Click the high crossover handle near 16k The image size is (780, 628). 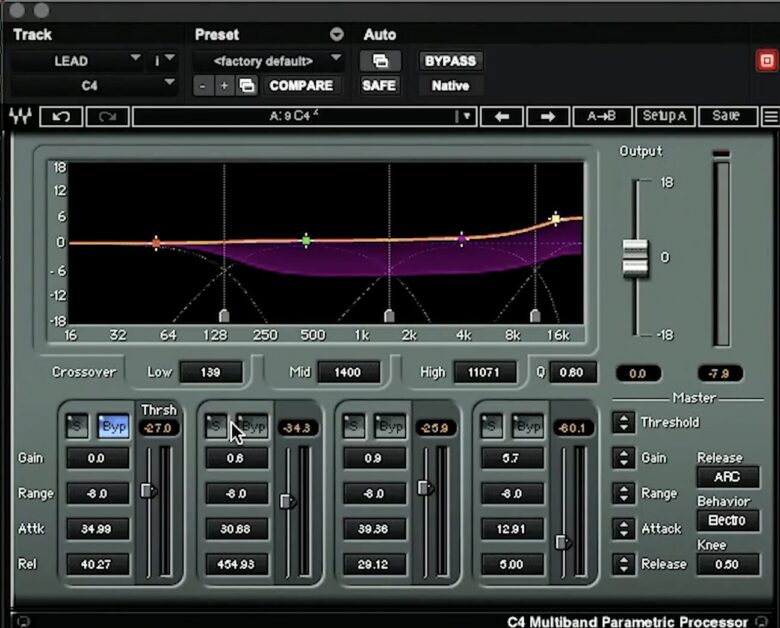tap(535, 315)
